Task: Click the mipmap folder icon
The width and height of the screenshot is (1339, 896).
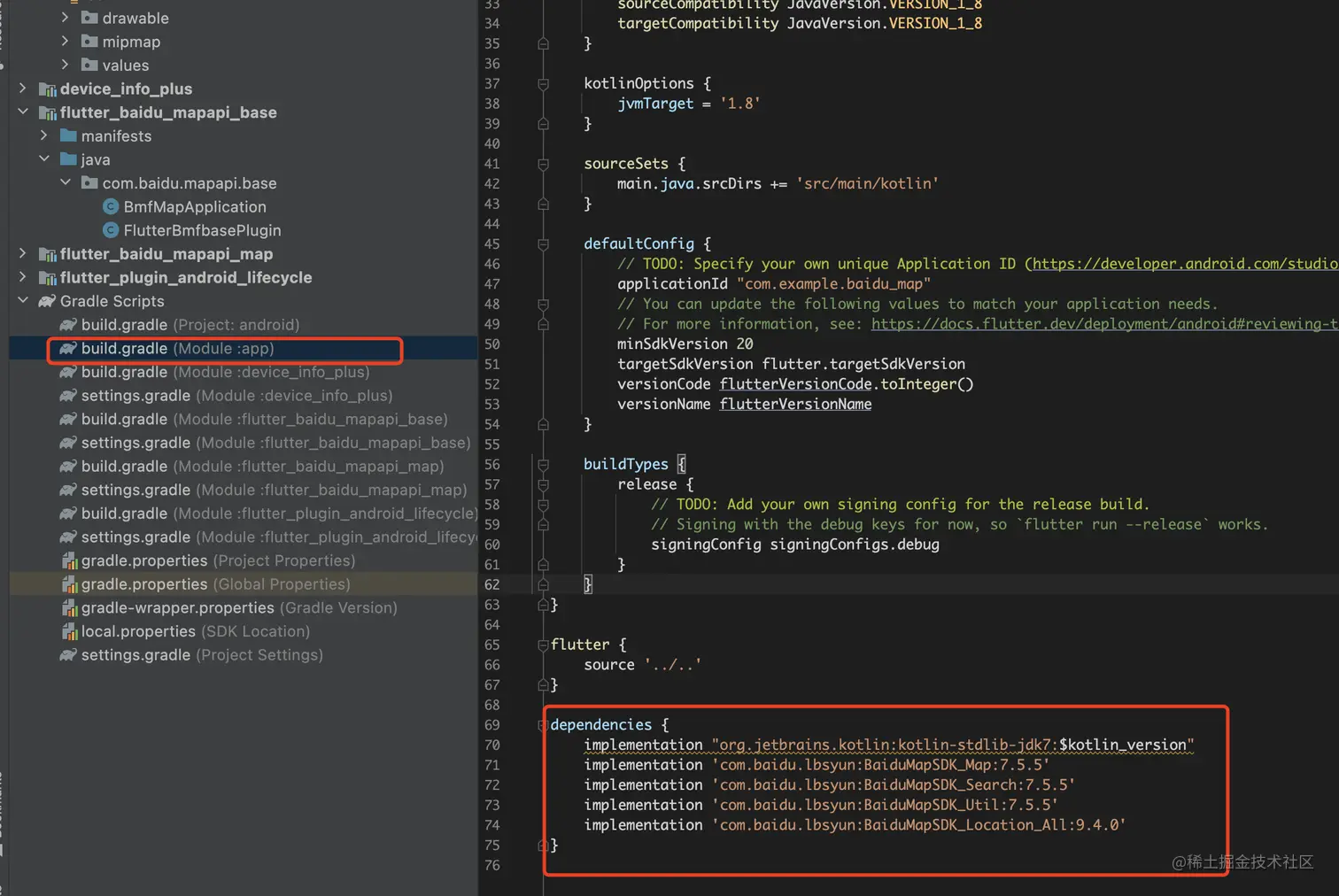Action: [89, 41]
